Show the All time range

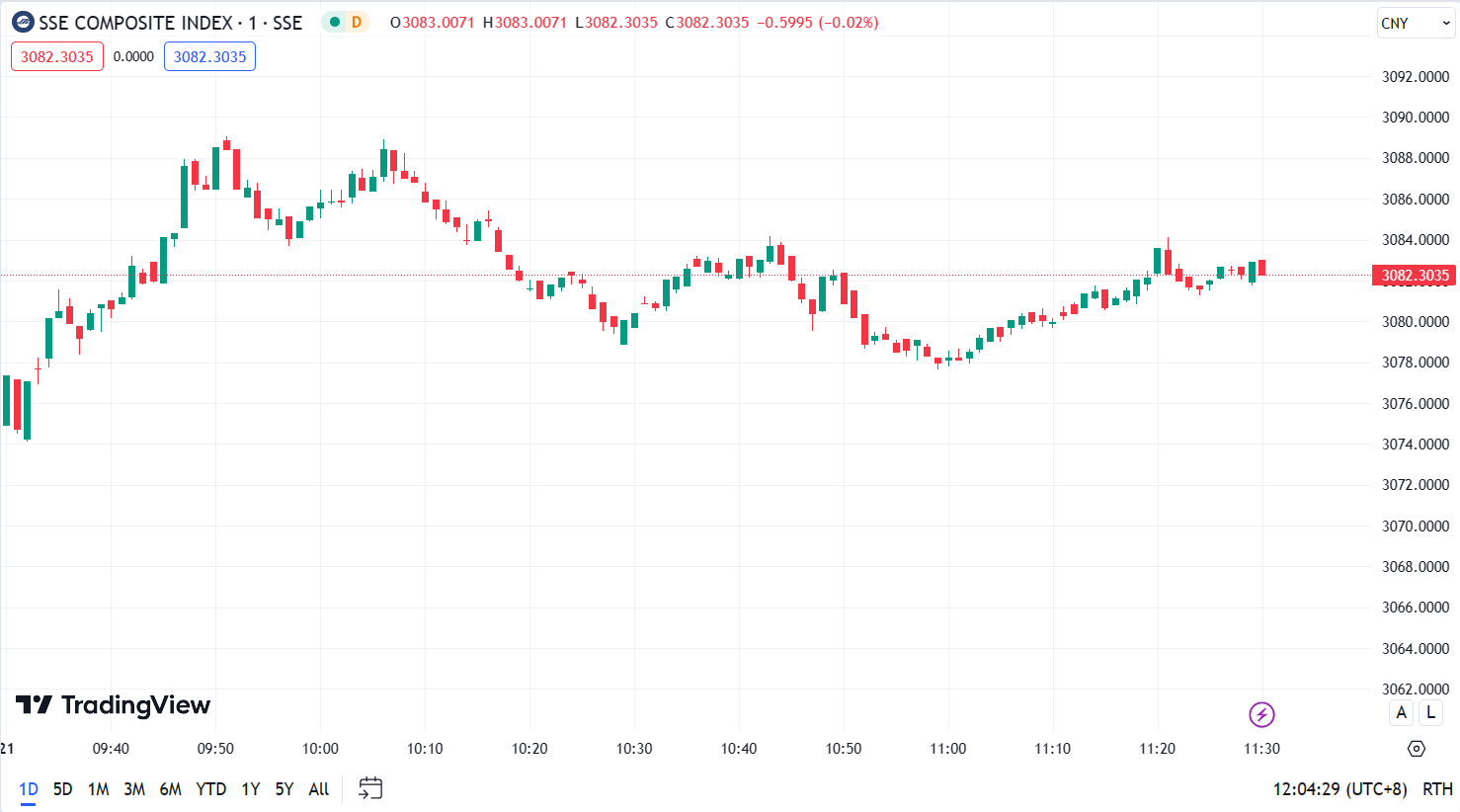pyautogui.click(x=318, y=789)
